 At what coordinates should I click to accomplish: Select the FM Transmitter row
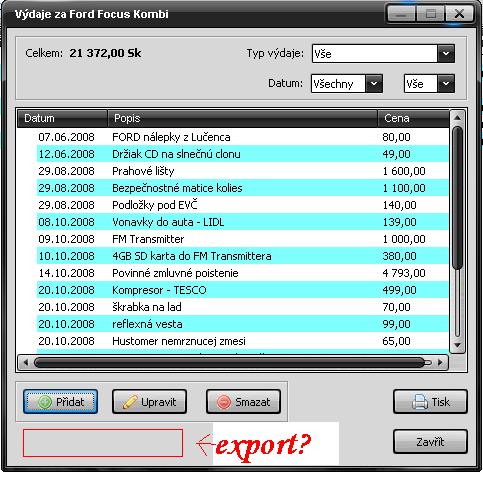point(242,239)
